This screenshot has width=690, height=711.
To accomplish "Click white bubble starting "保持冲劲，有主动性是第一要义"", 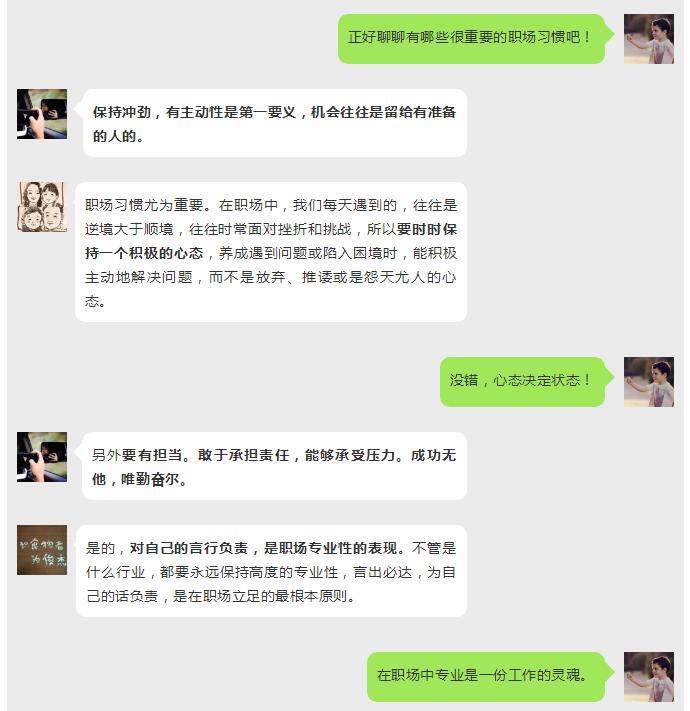I will pyautogui.click(x=274, y=123).
